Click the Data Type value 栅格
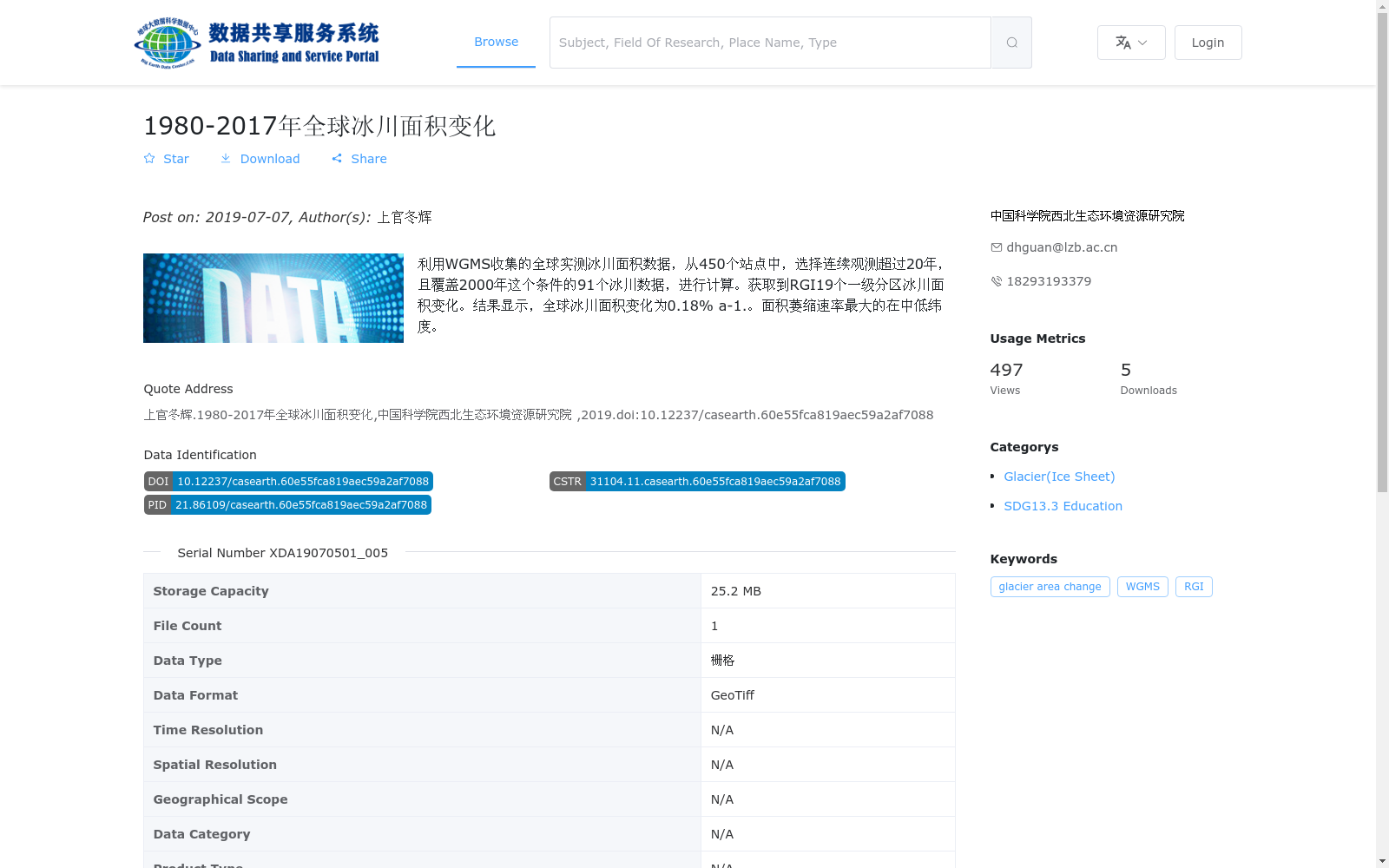This screenshot has width=1389, height=868. coord(722,661)
